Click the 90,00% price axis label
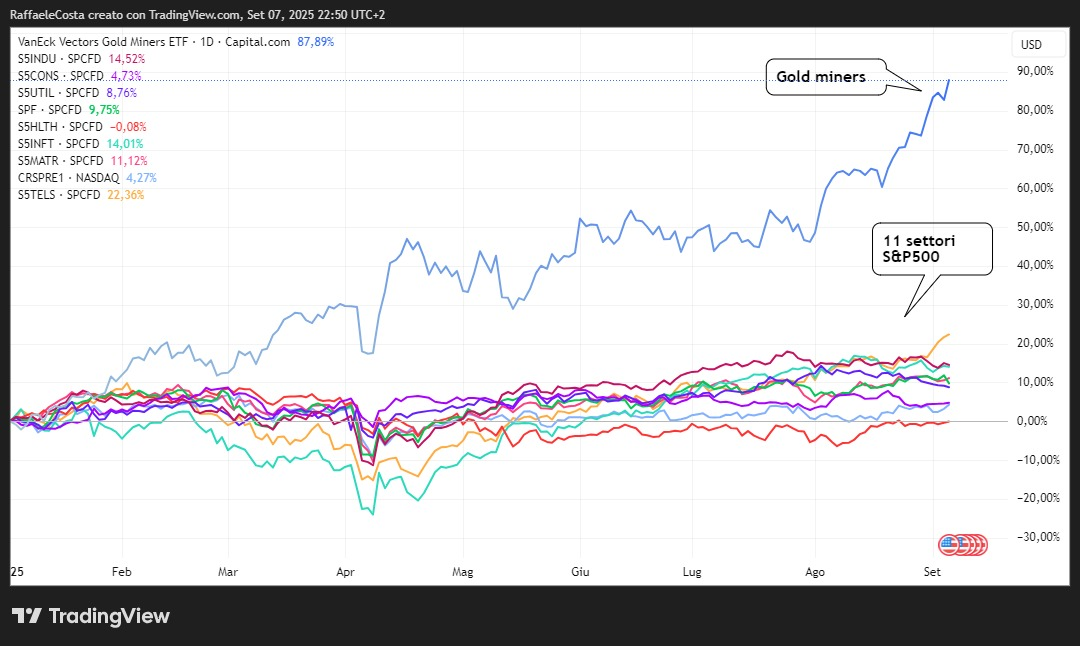1080x646 pixels. click(1035, 71)
